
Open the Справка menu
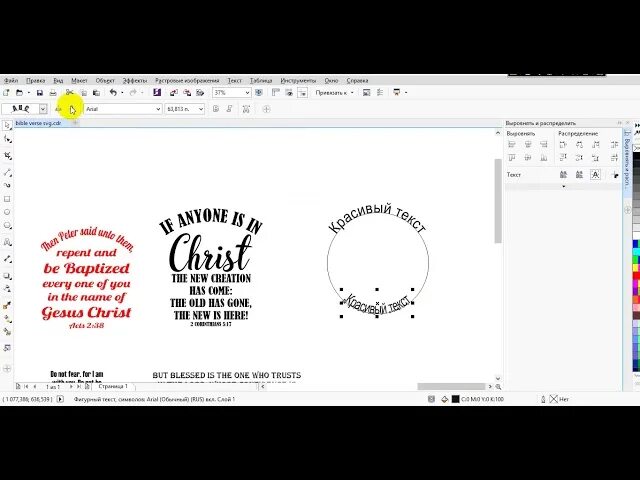pyautogui.click(x=358, y=80)
